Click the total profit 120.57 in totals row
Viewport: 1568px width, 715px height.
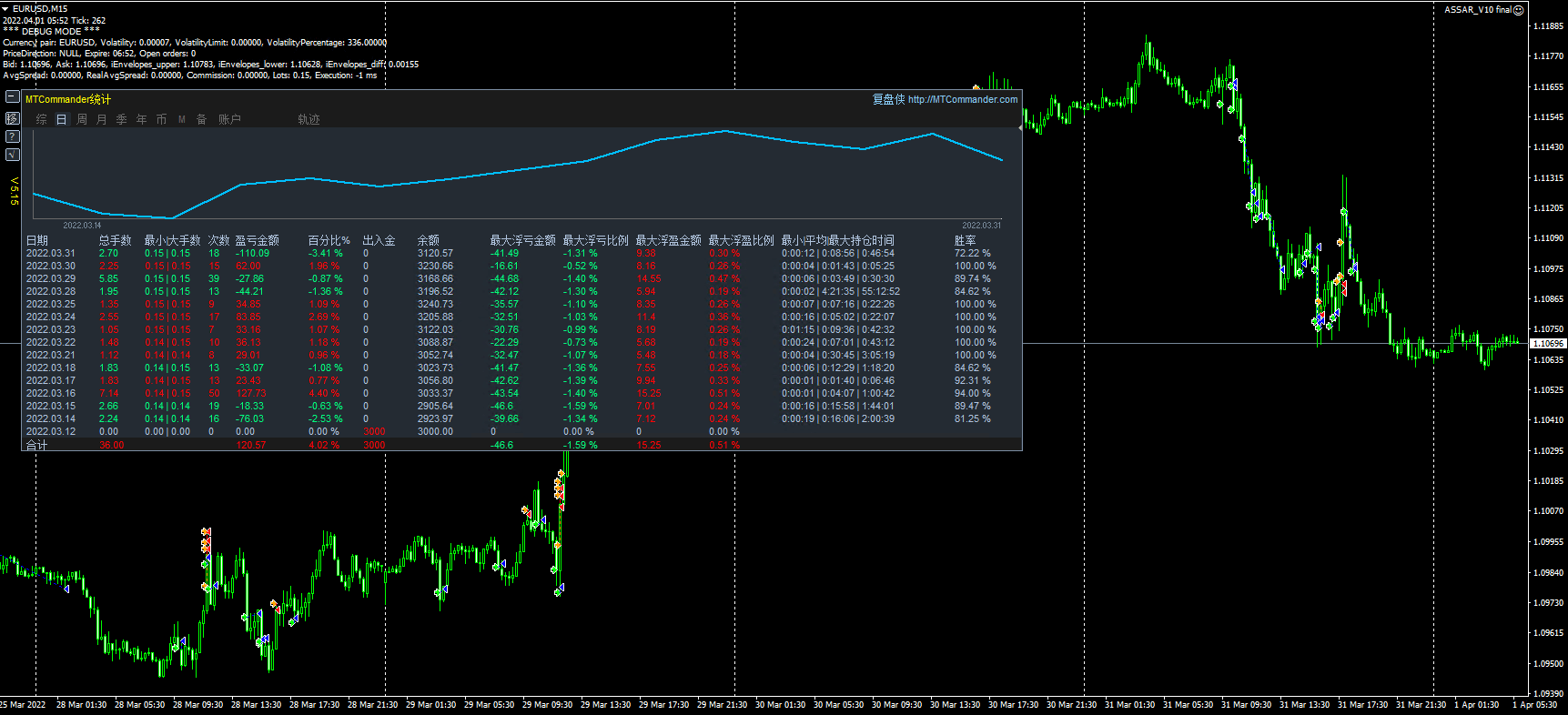click(251, 445)
